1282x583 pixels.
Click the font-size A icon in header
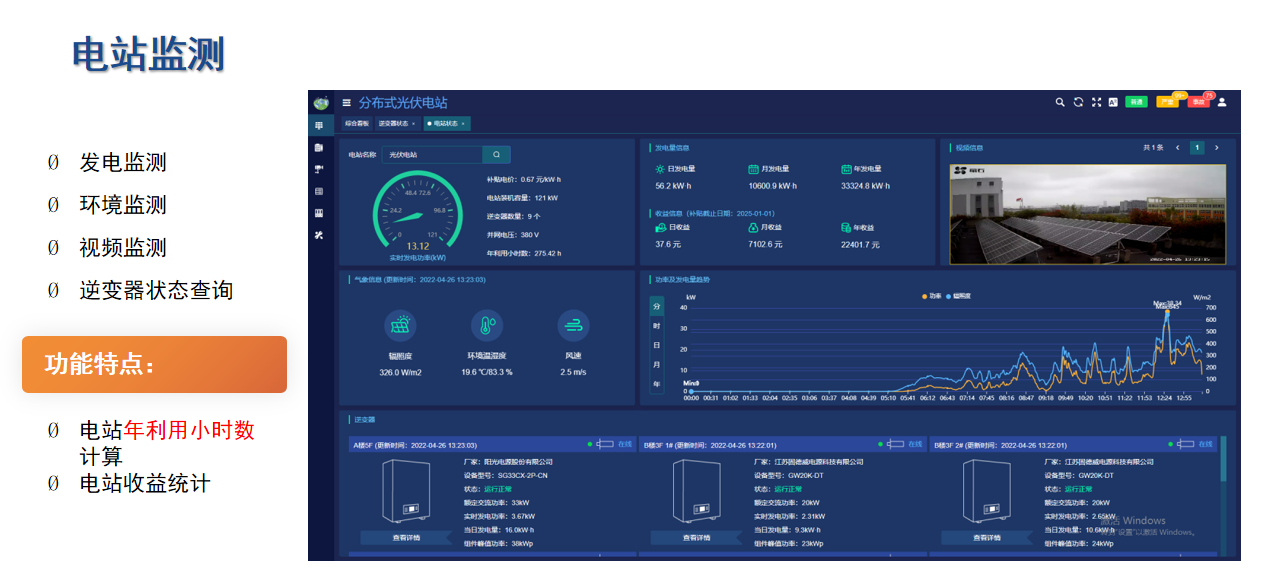1112,102
